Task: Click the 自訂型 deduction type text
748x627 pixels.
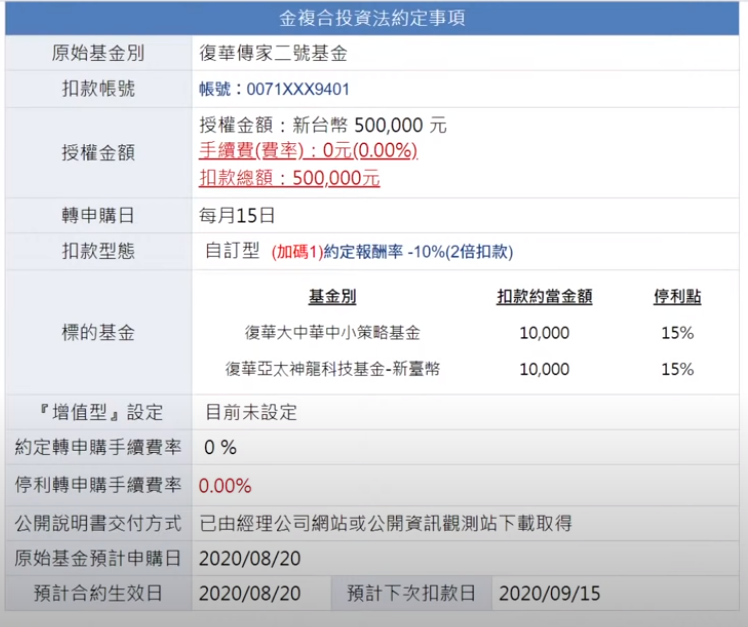Action: coord(232,251)
